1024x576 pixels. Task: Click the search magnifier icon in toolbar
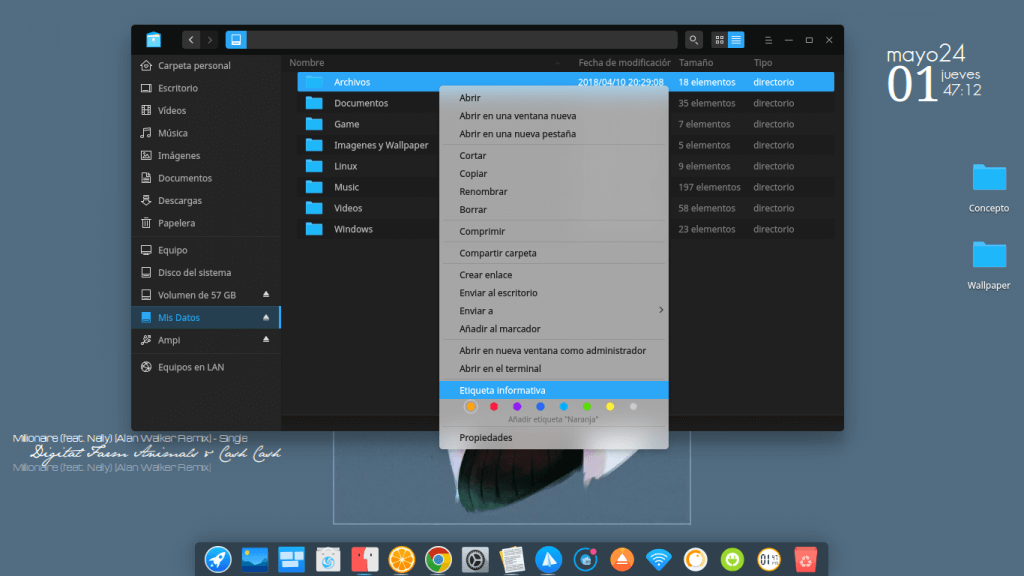[x=694, y=40]
